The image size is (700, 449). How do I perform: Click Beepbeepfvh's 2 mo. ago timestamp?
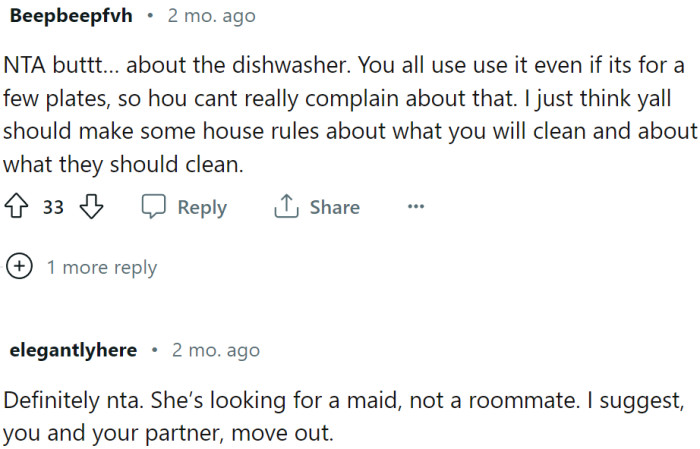point(213,16)
